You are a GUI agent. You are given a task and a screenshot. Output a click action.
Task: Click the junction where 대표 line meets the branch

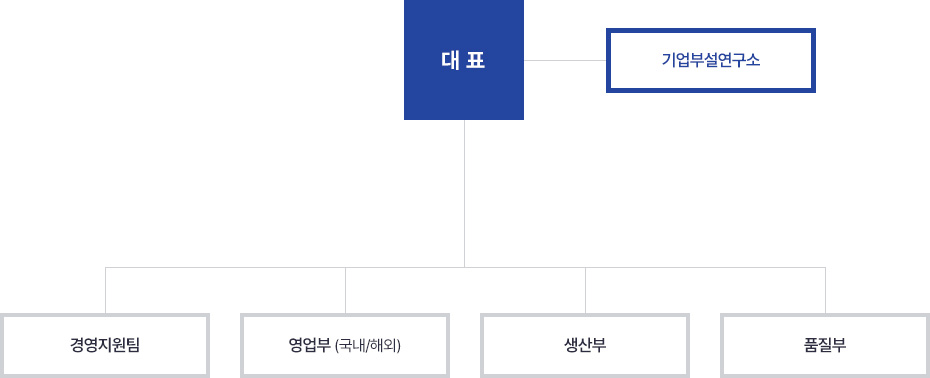pos(464,268)
